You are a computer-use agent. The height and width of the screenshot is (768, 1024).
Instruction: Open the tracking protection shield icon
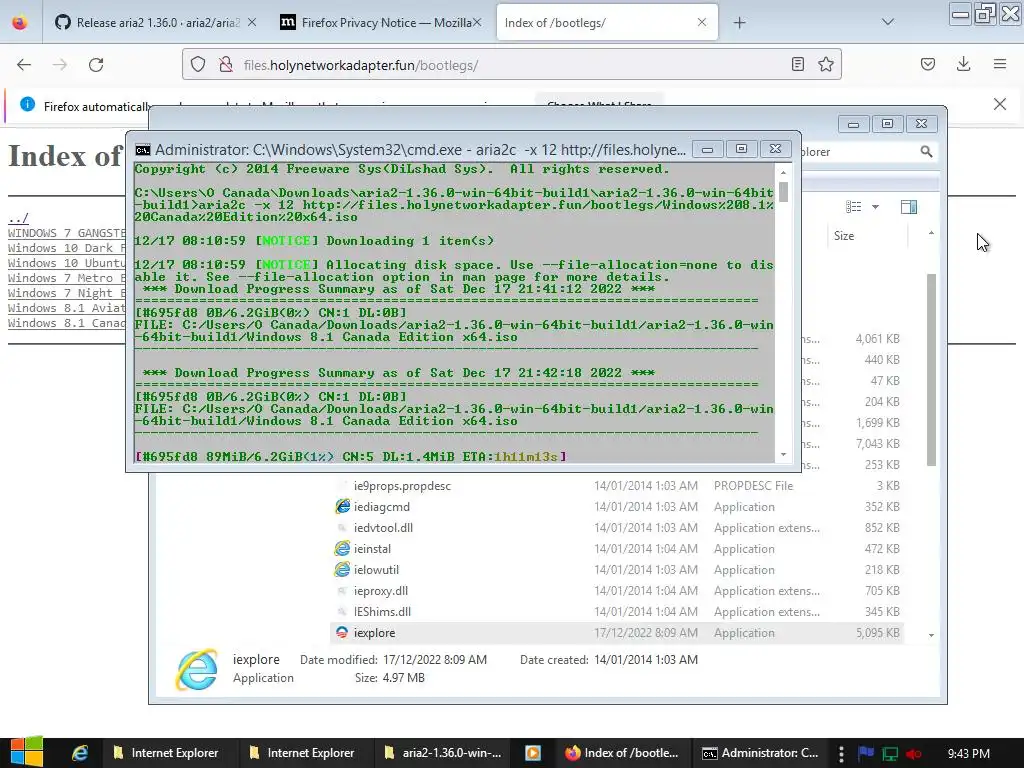[x=198, y=65]
